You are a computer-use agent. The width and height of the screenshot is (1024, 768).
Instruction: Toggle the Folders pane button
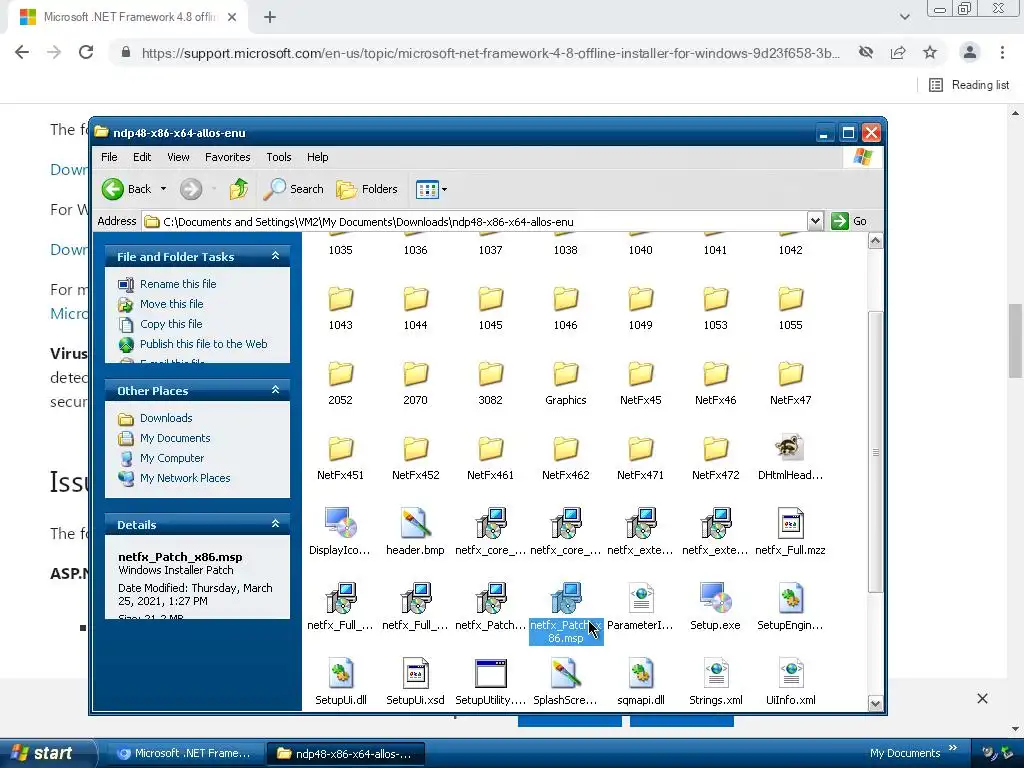pyautogui.click(x=366, y=189)
